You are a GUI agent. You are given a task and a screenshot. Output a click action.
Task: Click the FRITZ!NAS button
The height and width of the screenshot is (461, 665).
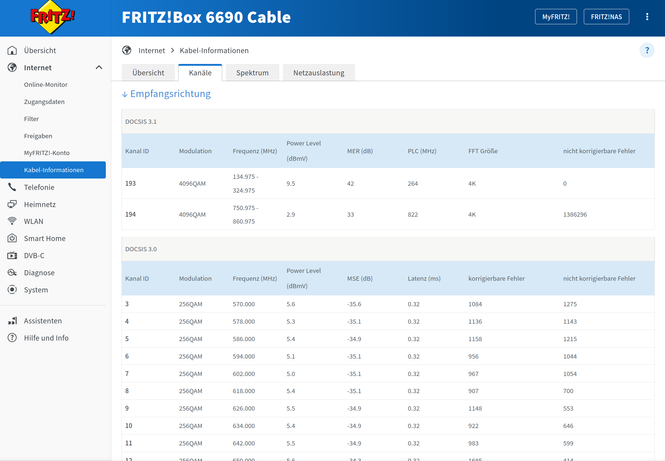point(606,17)
